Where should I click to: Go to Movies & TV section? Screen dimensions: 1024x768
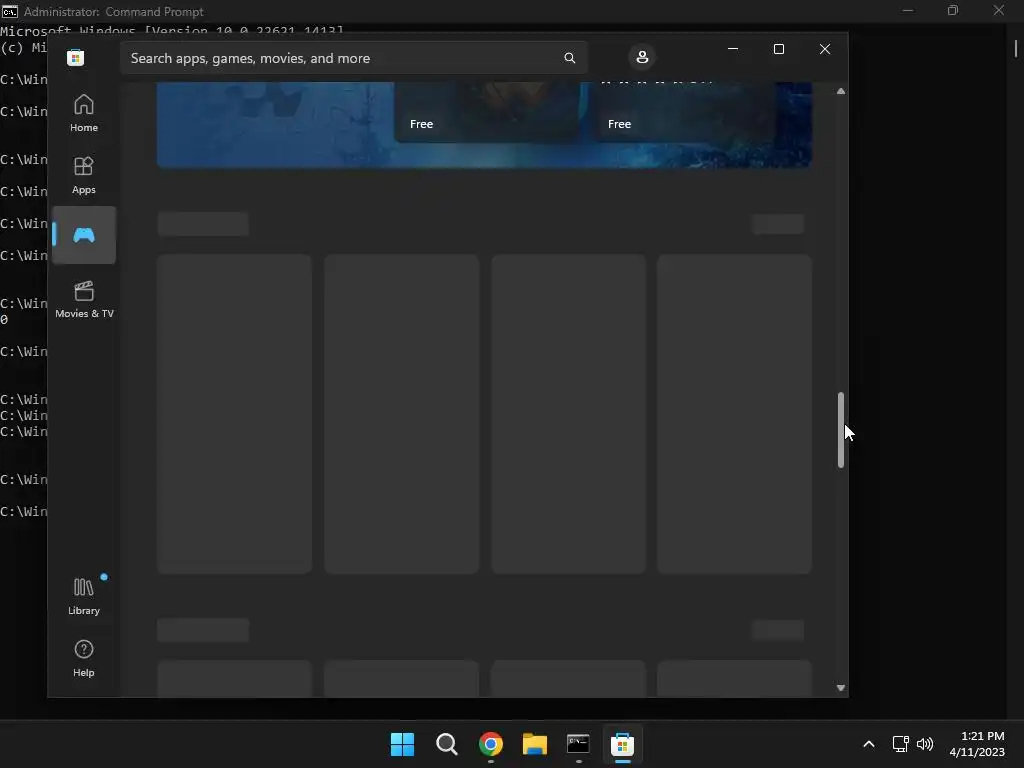coord(84,299)
